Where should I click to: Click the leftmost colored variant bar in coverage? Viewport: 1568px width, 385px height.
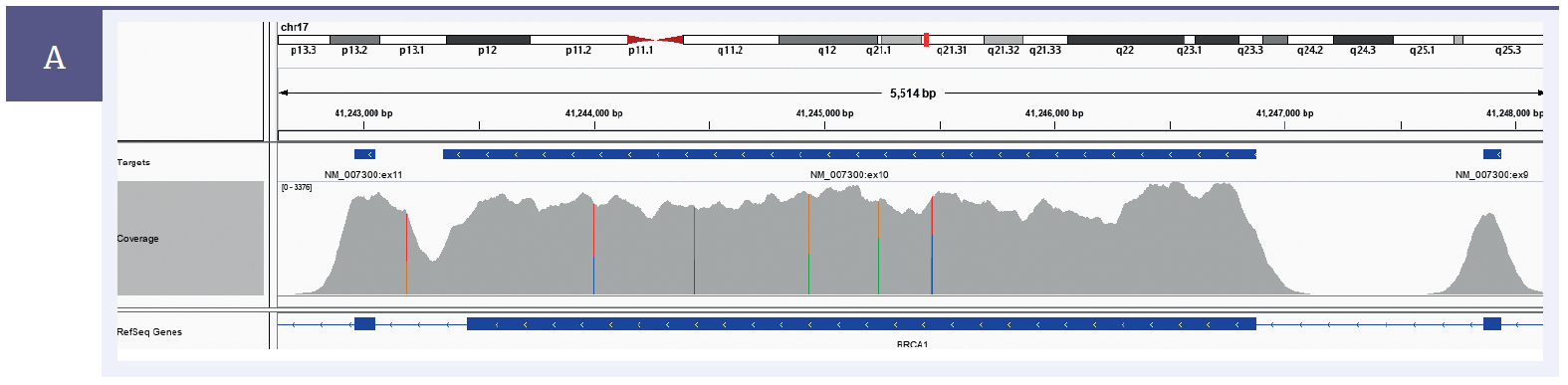[x=406, y=253]
